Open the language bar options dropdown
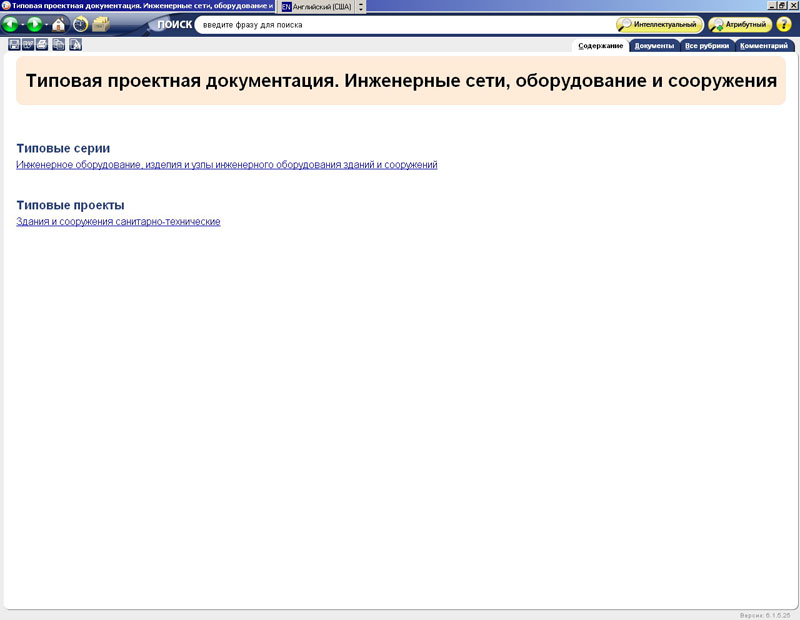The height and width of the screenshot is (620, 800). pos(361,6)
